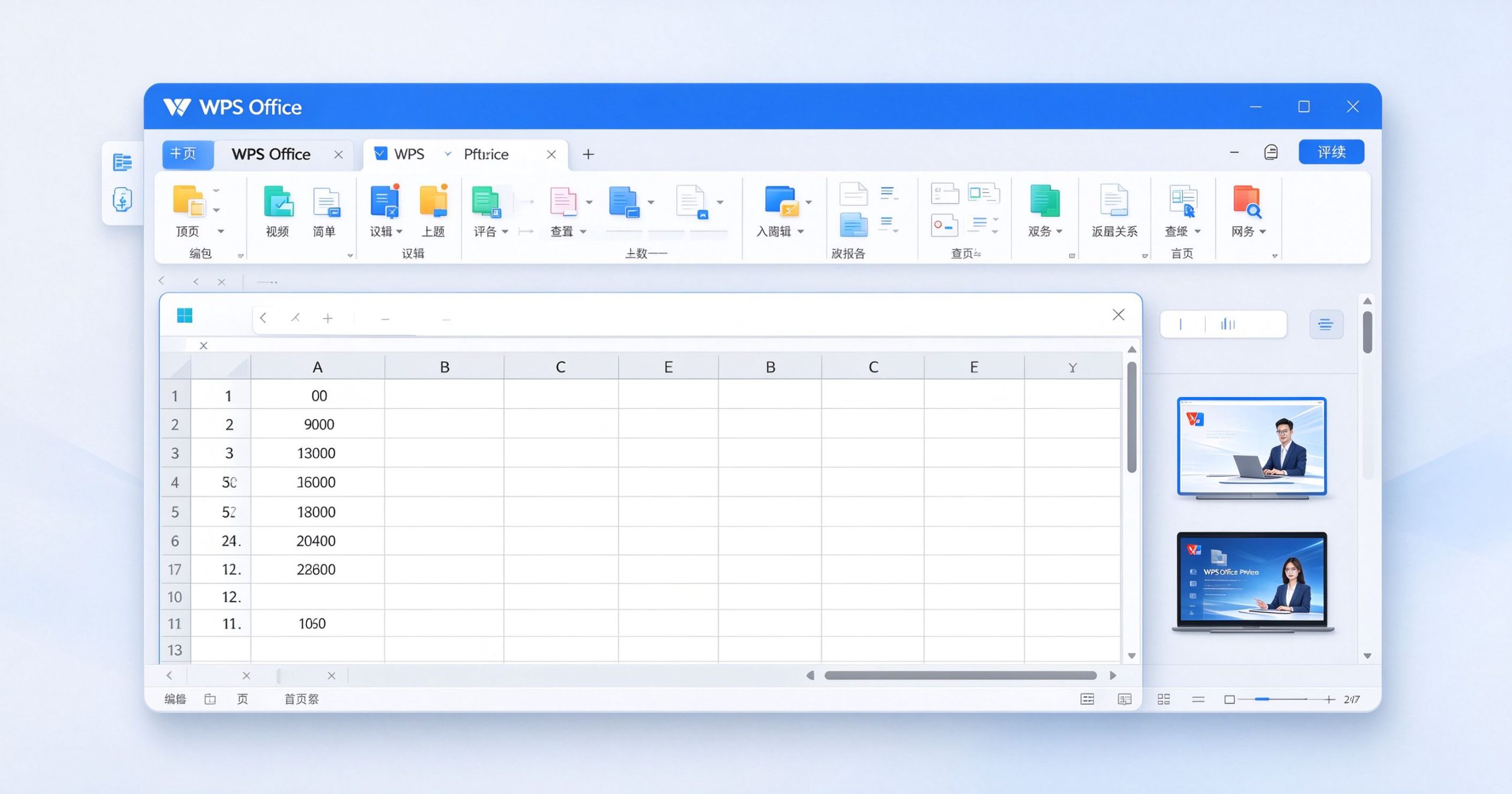
Task: Open the 查绥 ribbon icon
Action: point(1183,201)
